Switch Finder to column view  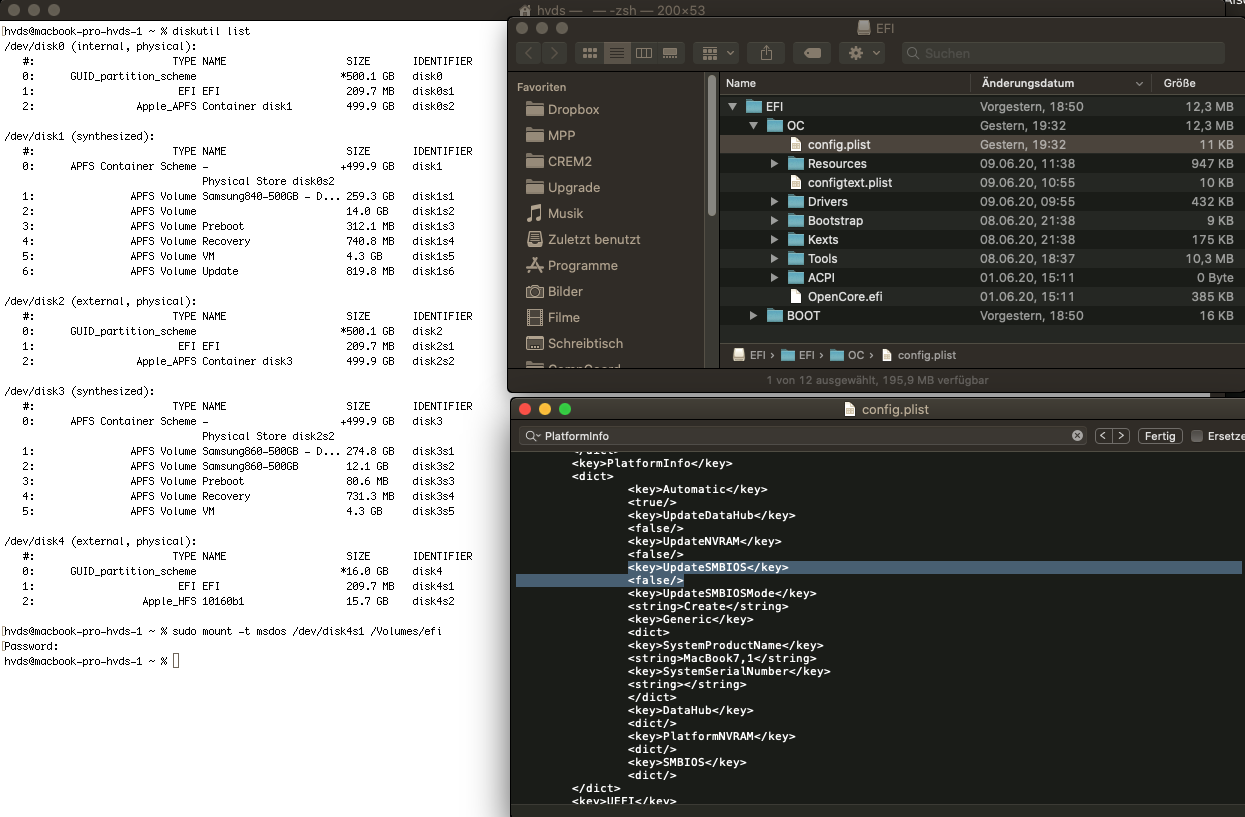point(644,53)
